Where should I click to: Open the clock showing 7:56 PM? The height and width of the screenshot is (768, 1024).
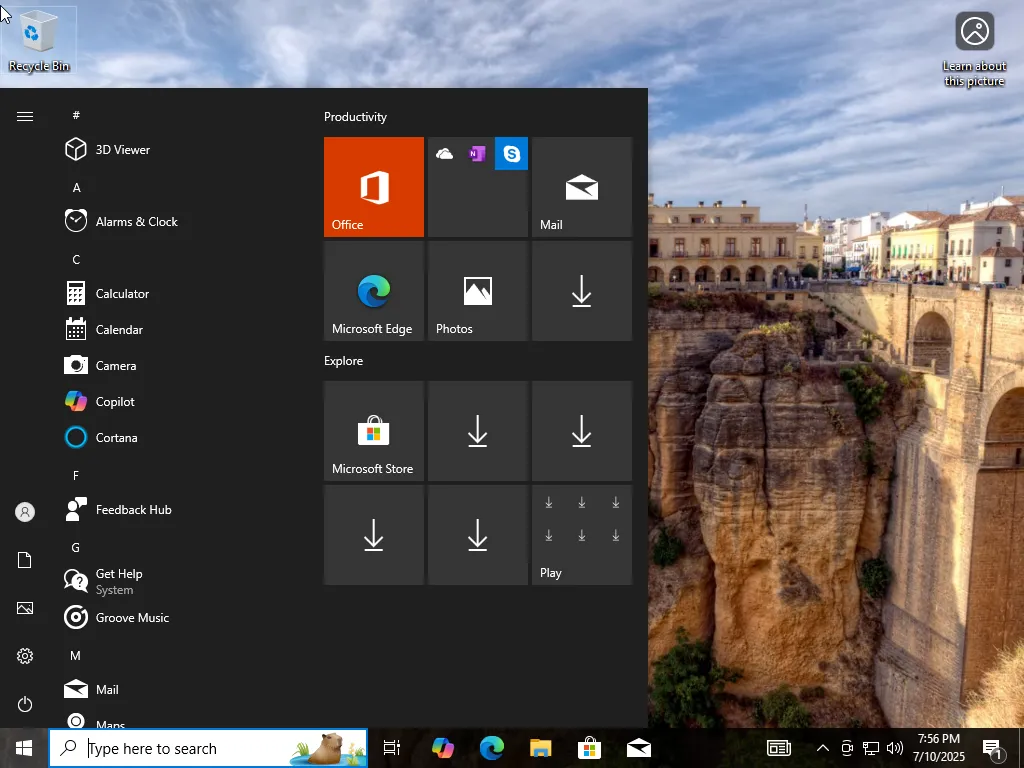point(938,748)
